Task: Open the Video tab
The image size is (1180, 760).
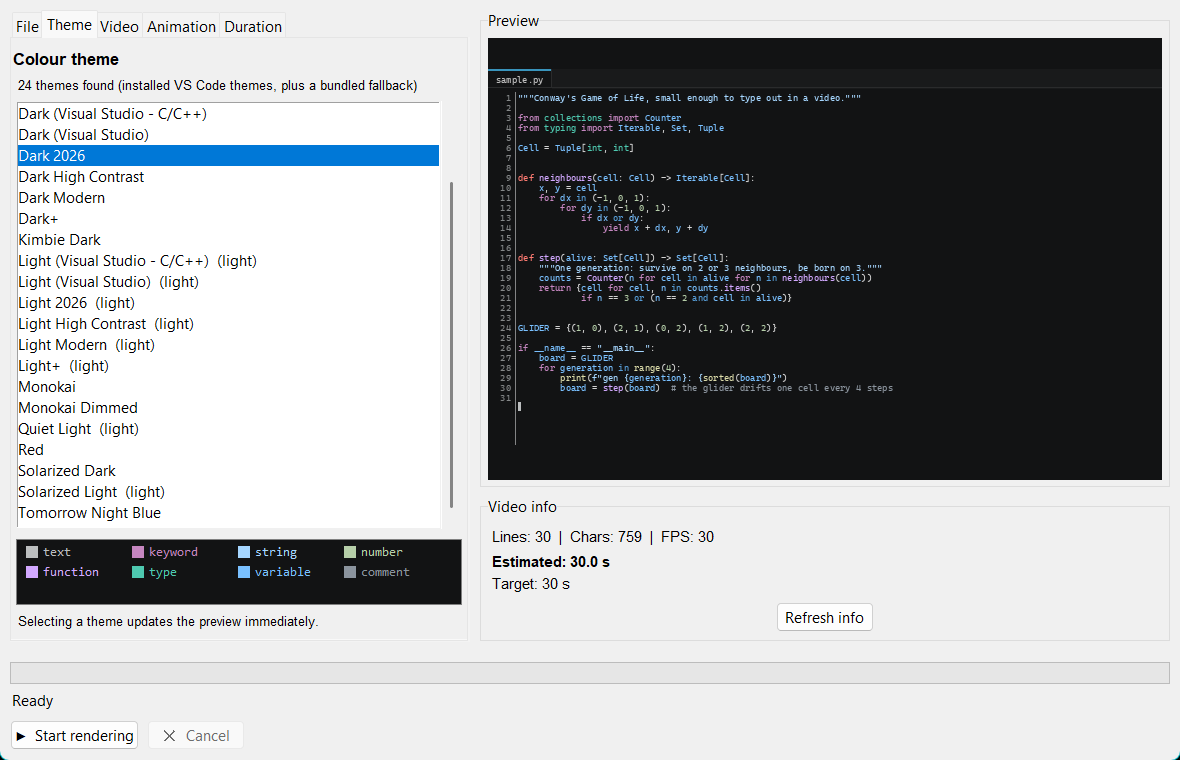Action: pyautogui.click(x=119, y=26)
